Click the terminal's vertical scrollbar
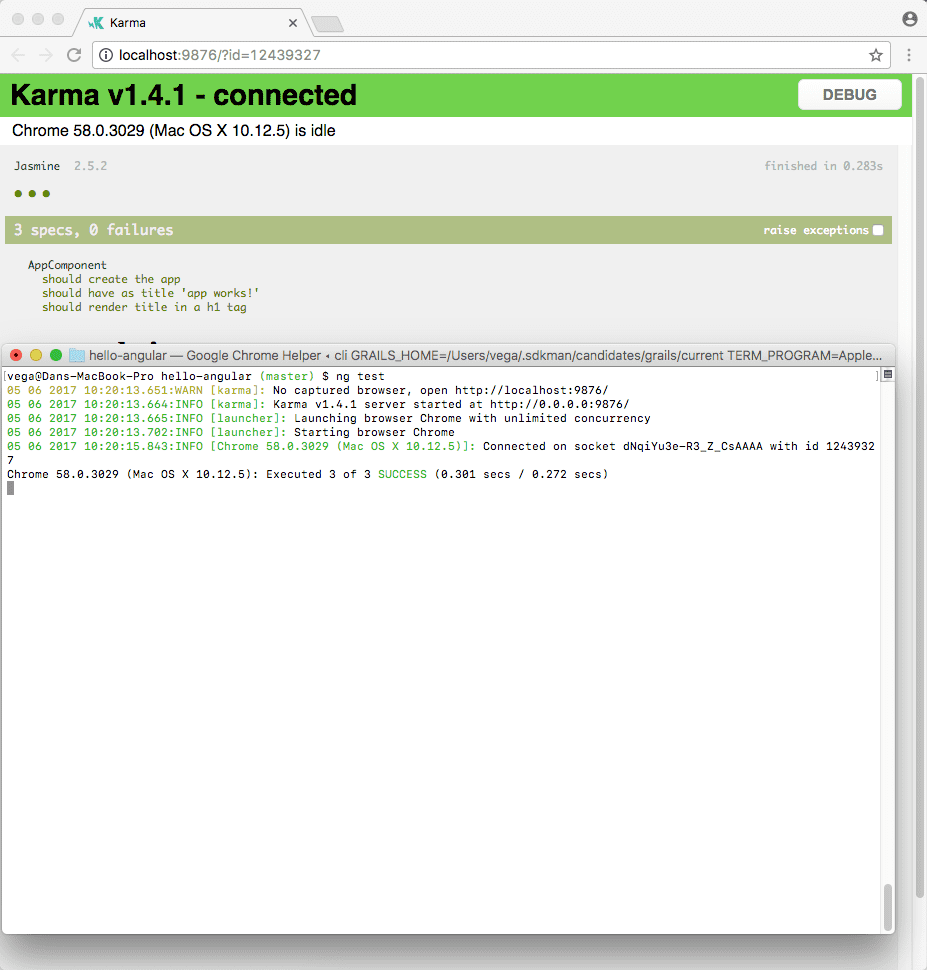The height and width of the screenshot is (970, 927). click(887, 905)
